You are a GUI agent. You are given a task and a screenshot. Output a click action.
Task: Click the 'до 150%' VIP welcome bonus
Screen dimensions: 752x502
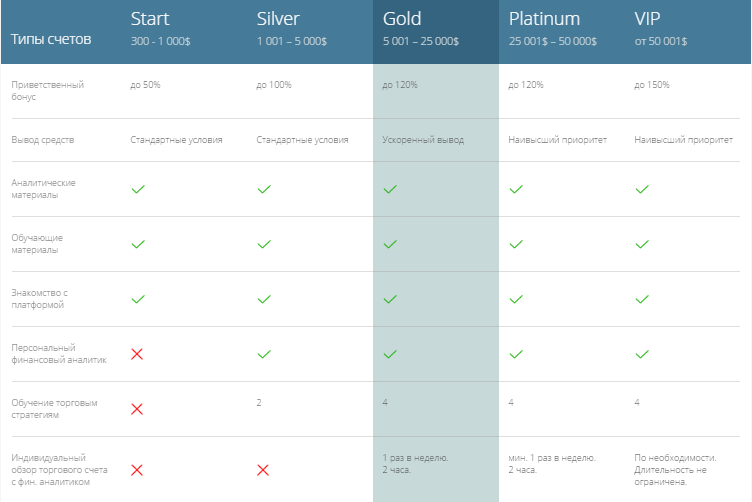point(652,85)
